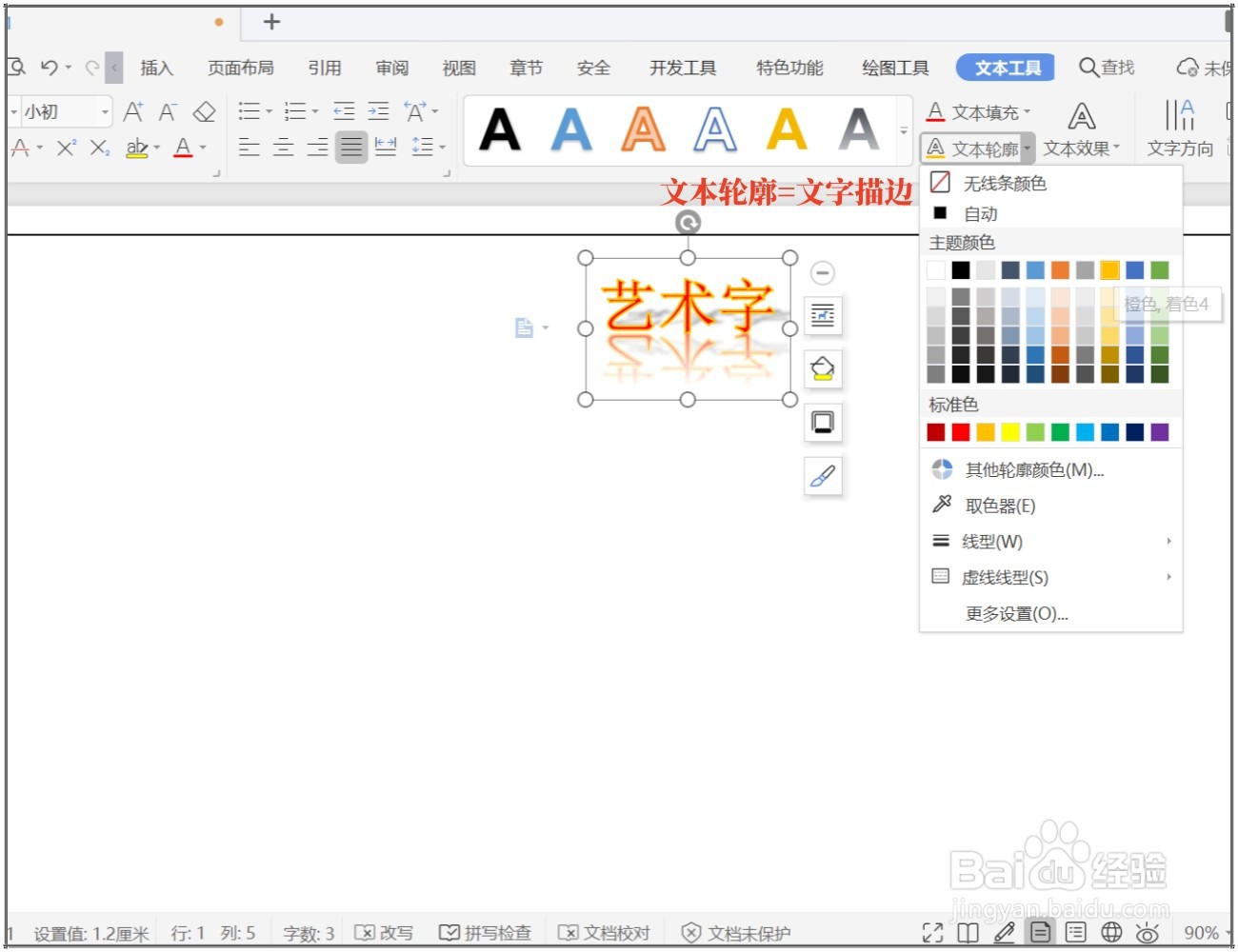Click the rotate handle above the WordArt
Screen dimensions: 1238x952
(x=688, y=223)
